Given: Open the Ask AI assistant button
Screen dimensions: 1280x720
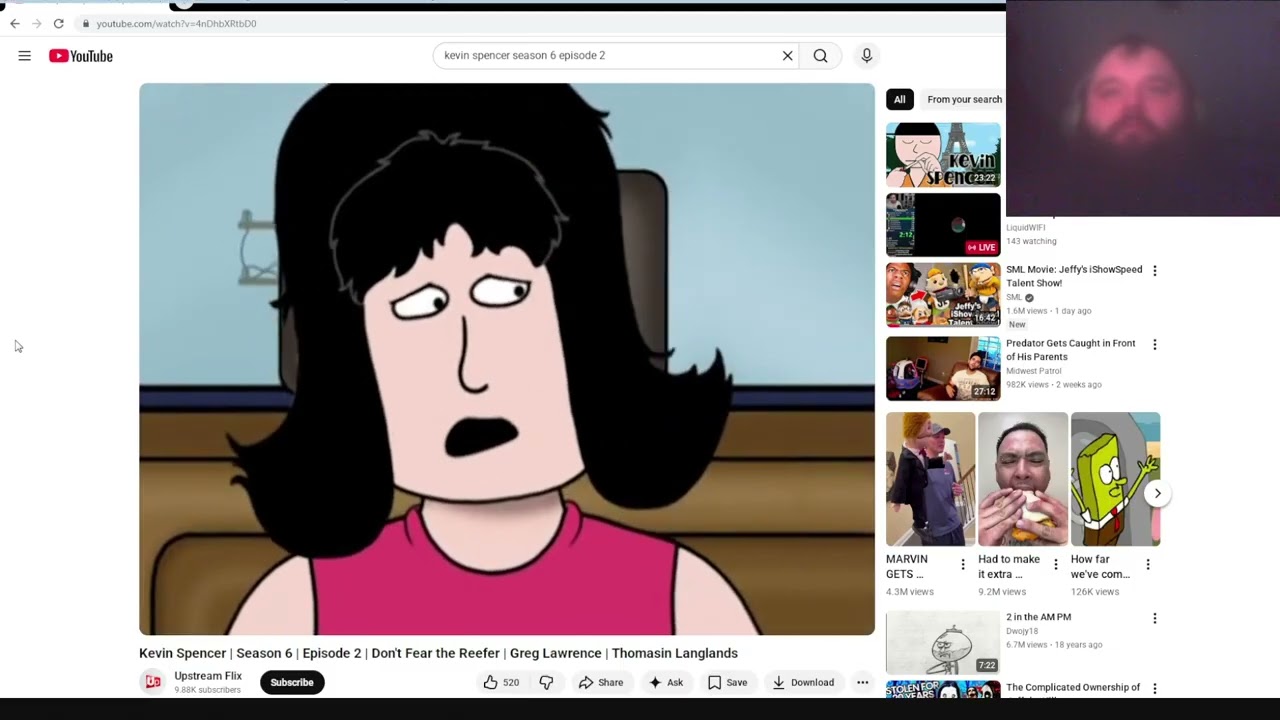Looking at the screenshot, I should (x=666, y=682).
